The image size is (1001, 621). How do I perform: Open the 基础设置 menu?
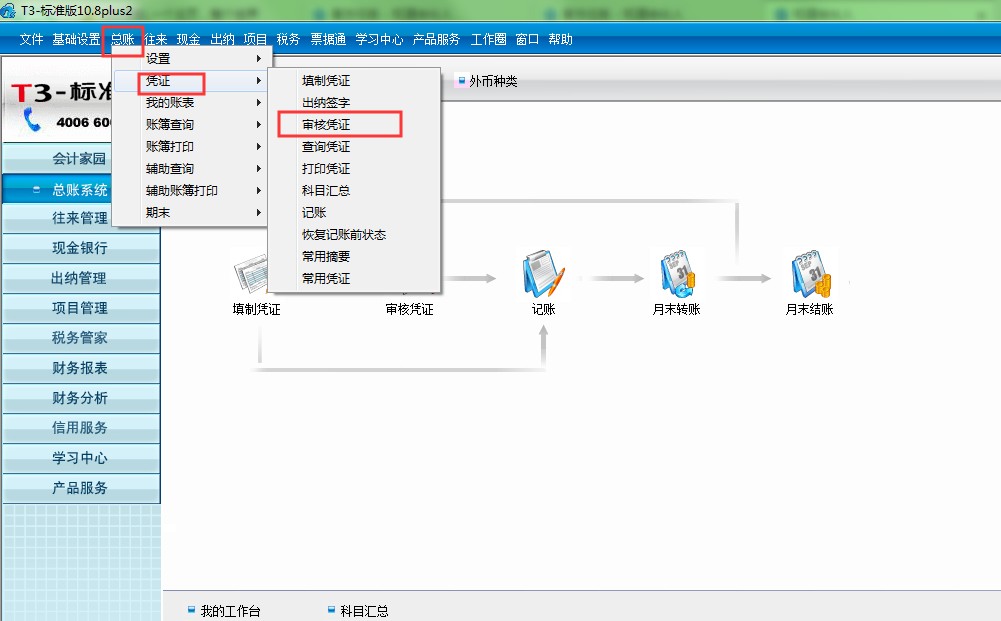(x=76, y=40)
